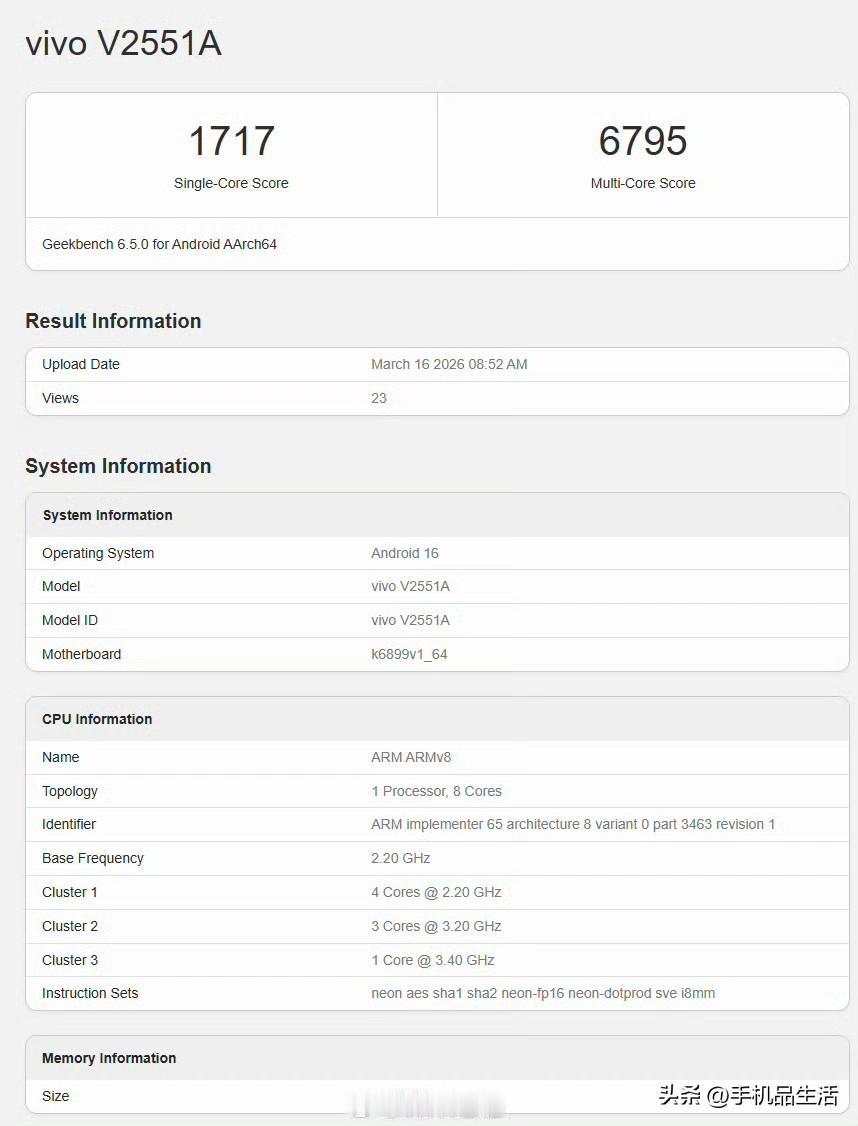Screen dimensions: 858x1126
Task: Click the Operating System label
Action: point(98,553)
